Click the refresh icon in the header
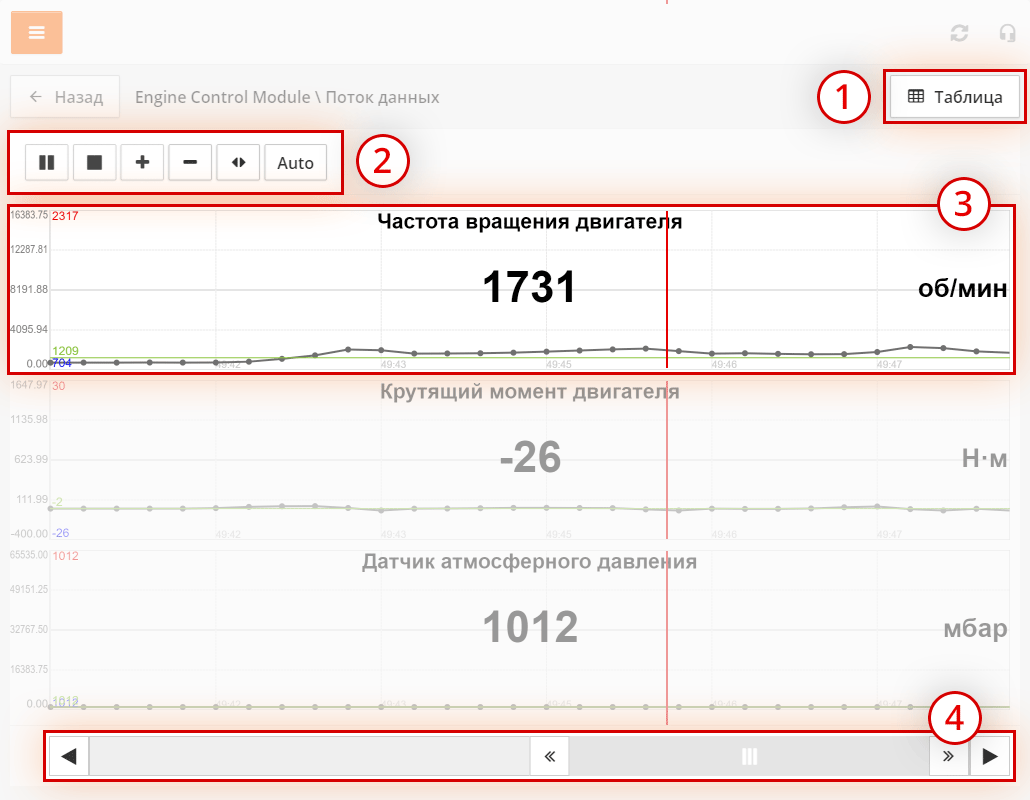 click(x=959, y=33)
